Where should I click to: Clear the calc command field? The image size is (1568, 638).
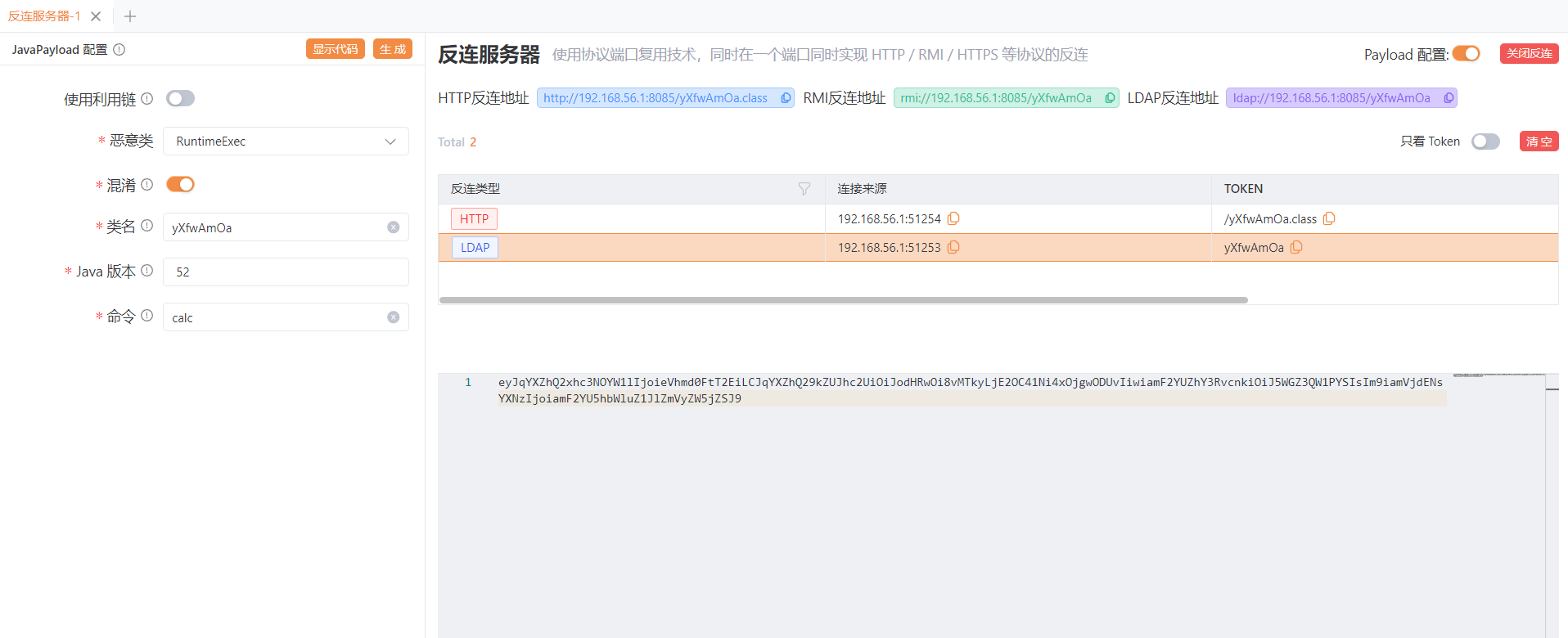[x=394, y=317]
